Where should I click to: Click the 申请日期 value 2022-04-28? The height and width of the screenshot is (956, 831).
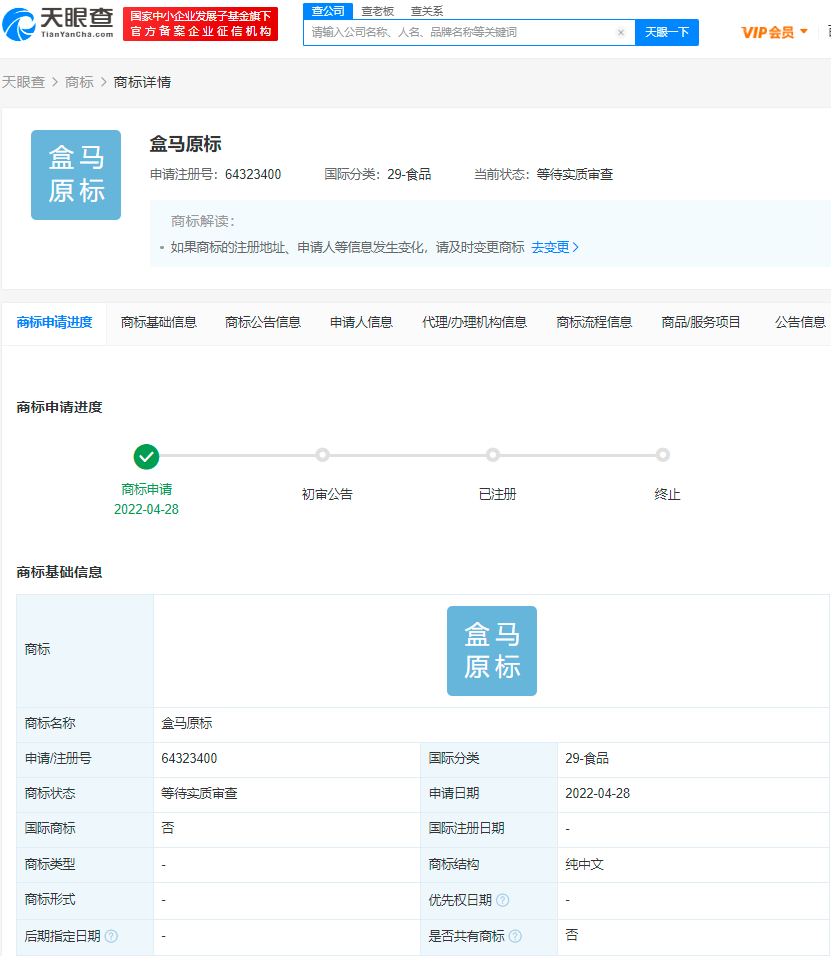tap(597, 794)
